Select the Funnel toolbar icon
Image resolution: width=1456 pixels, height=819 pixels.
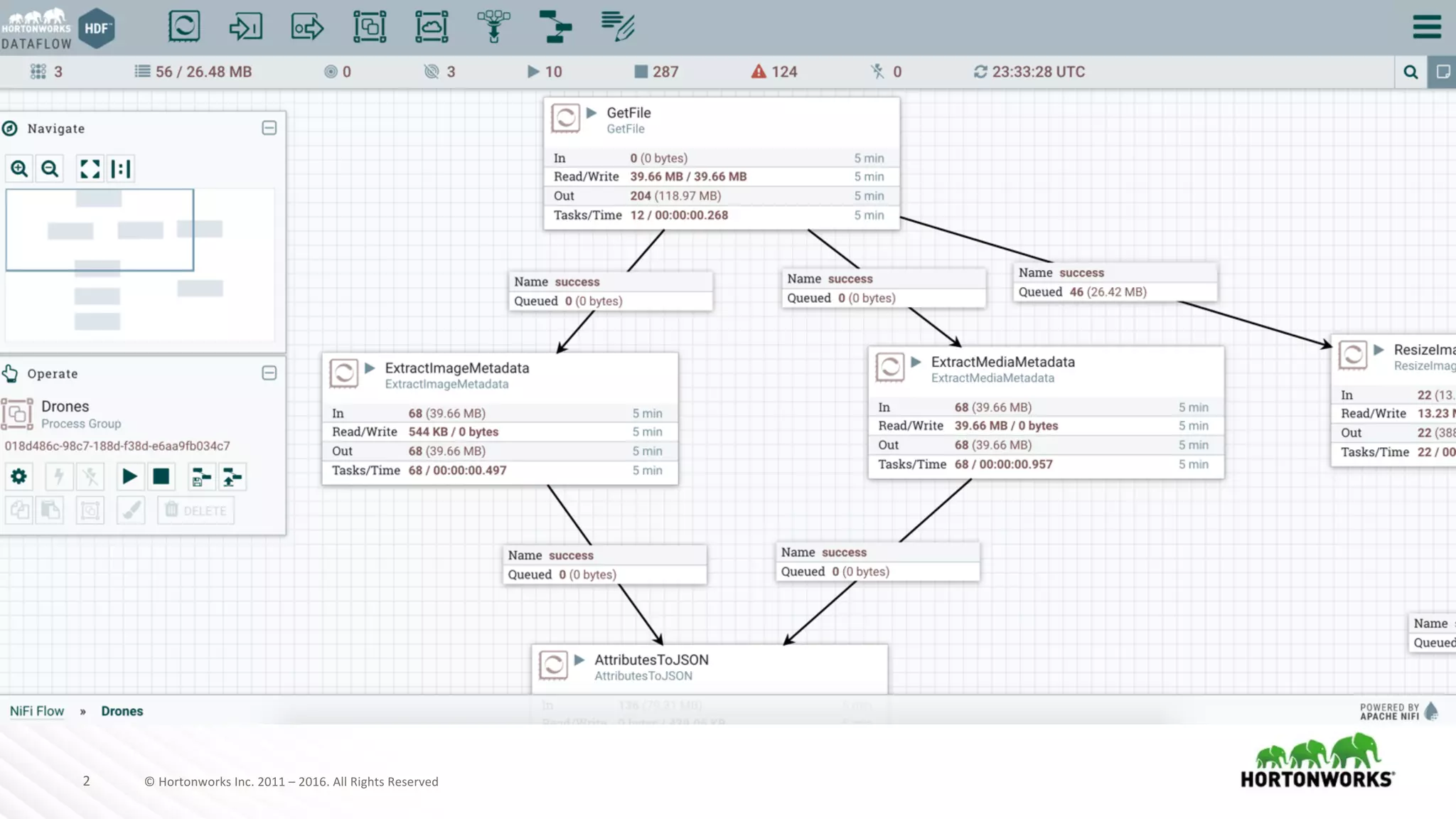click(493, 27)
